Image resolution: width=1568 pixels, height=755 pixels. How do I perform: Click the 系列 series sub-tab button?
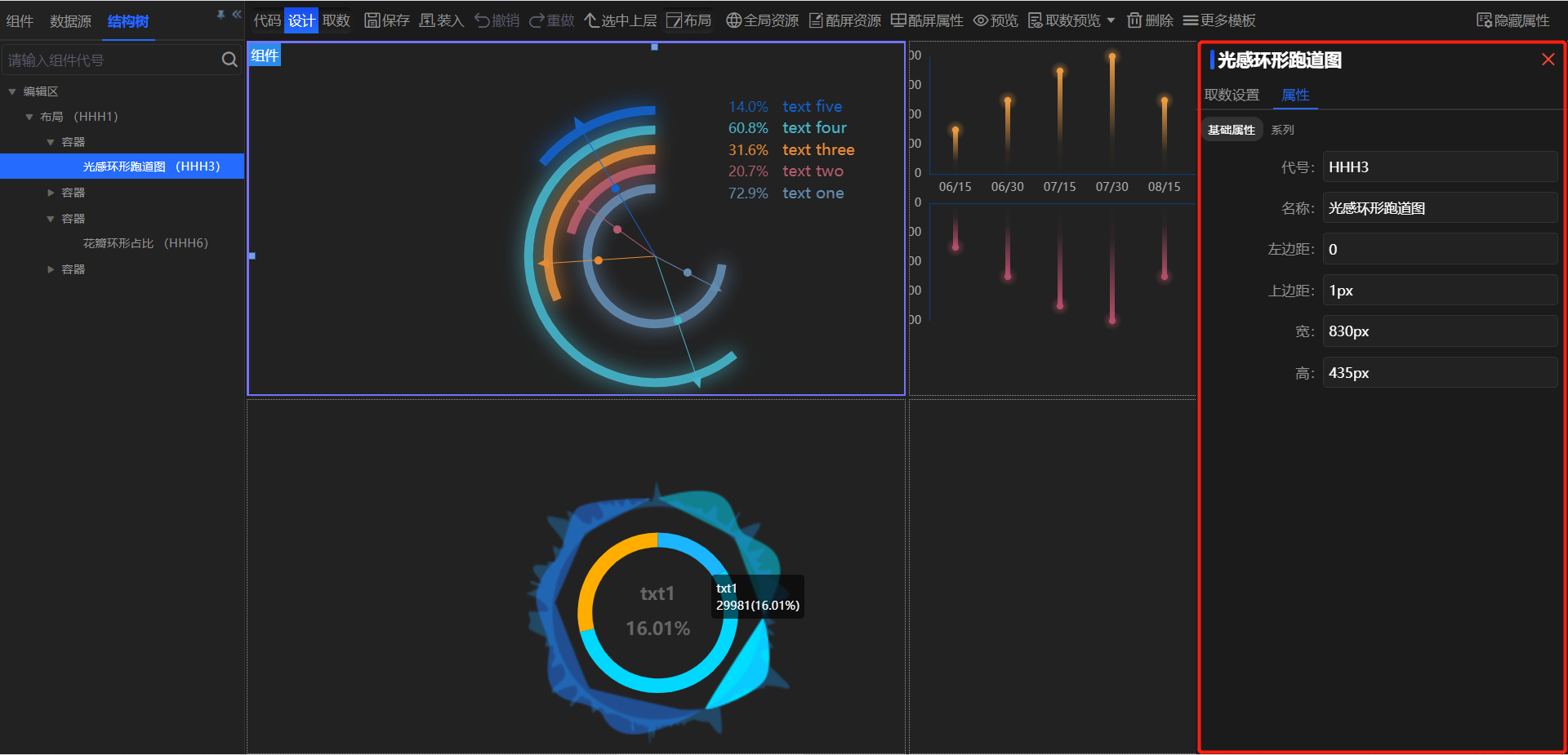tap(1282, 130)
